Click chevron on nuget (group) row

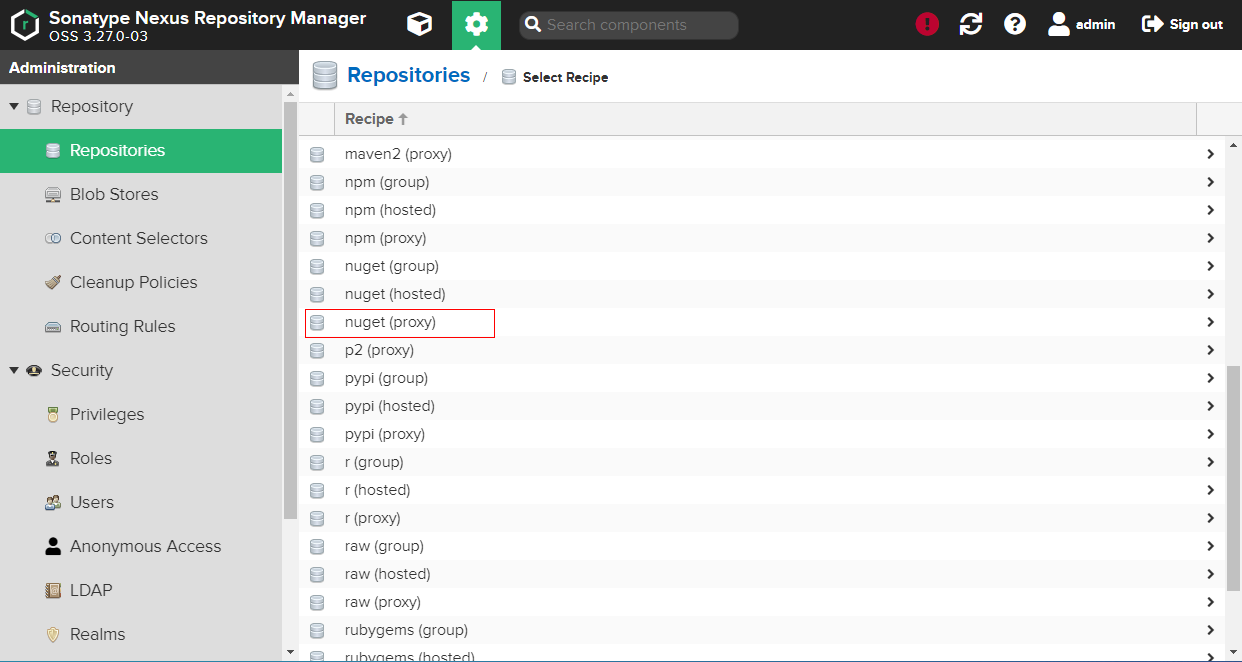[1210, 266]
